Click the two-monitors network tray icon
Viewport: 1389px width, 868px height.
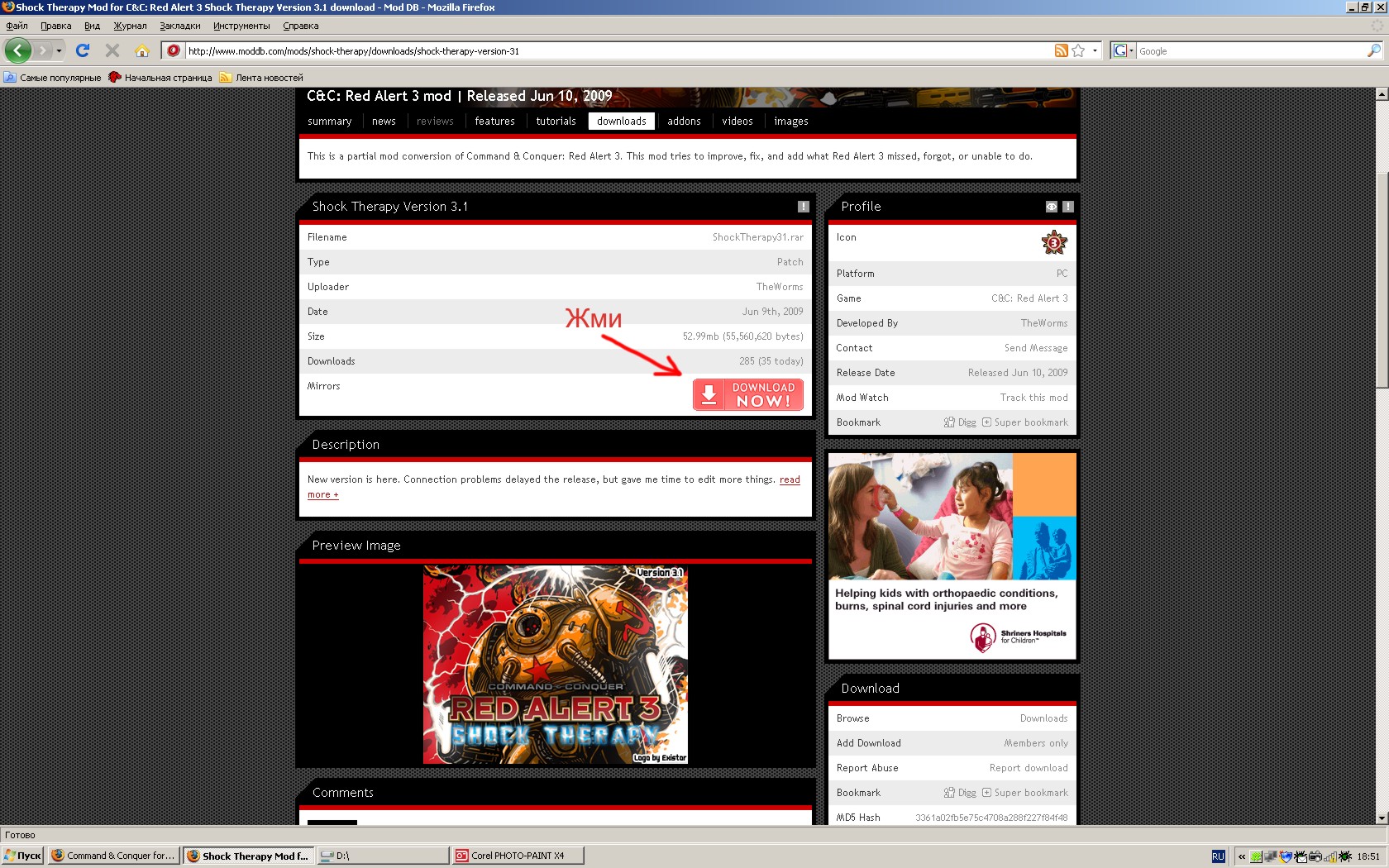click(1271, 856)
